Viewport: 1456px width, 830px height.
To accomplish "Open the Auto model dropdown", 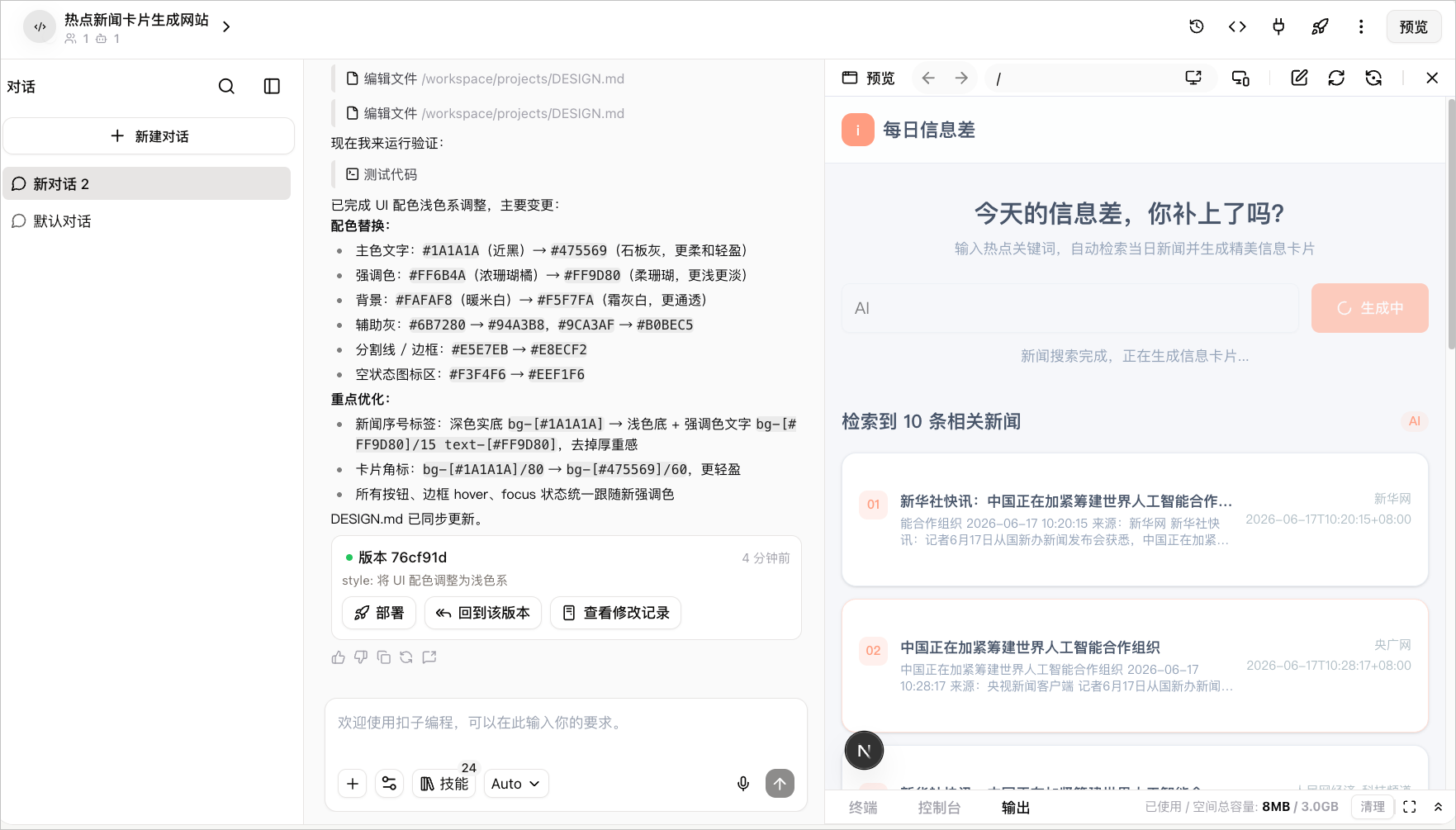I will coord(516,784).
